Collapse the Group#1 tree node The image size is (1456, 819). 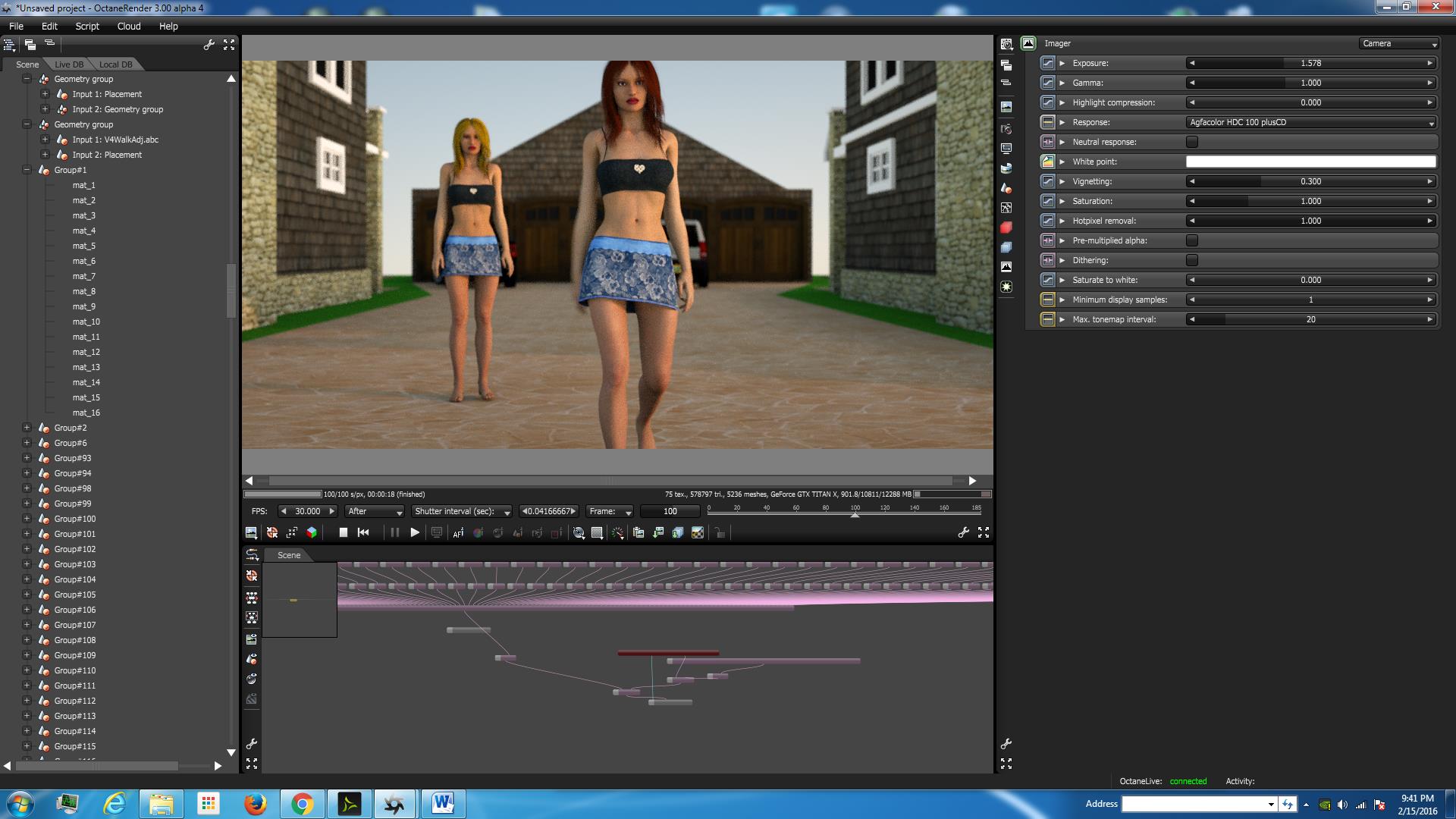coord(27,170)
